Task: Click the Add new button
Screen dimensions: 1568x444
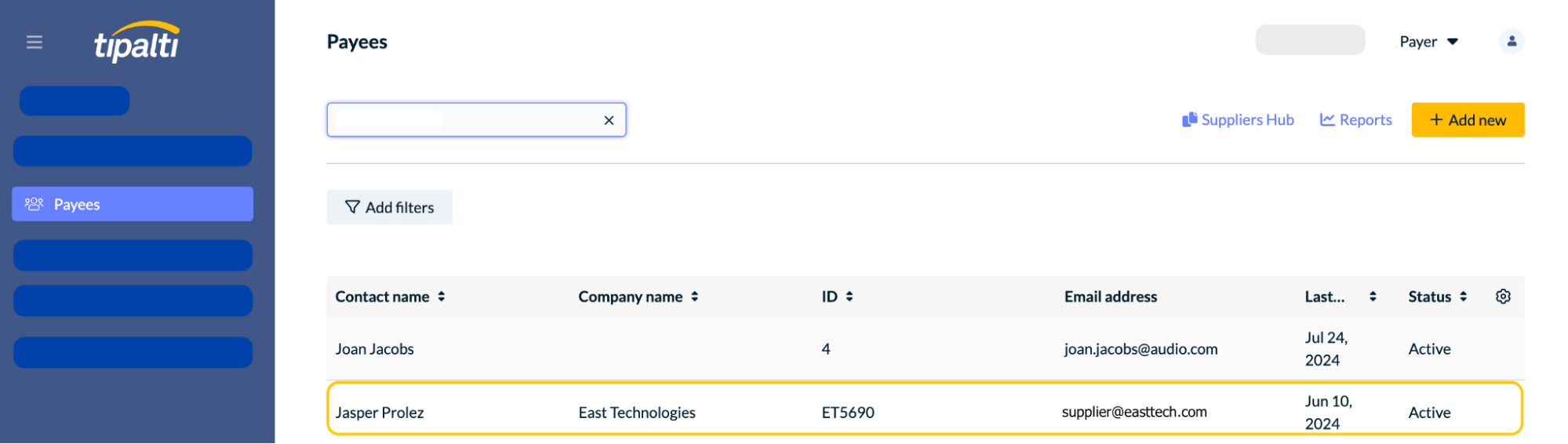Action: coord(1468,120)
